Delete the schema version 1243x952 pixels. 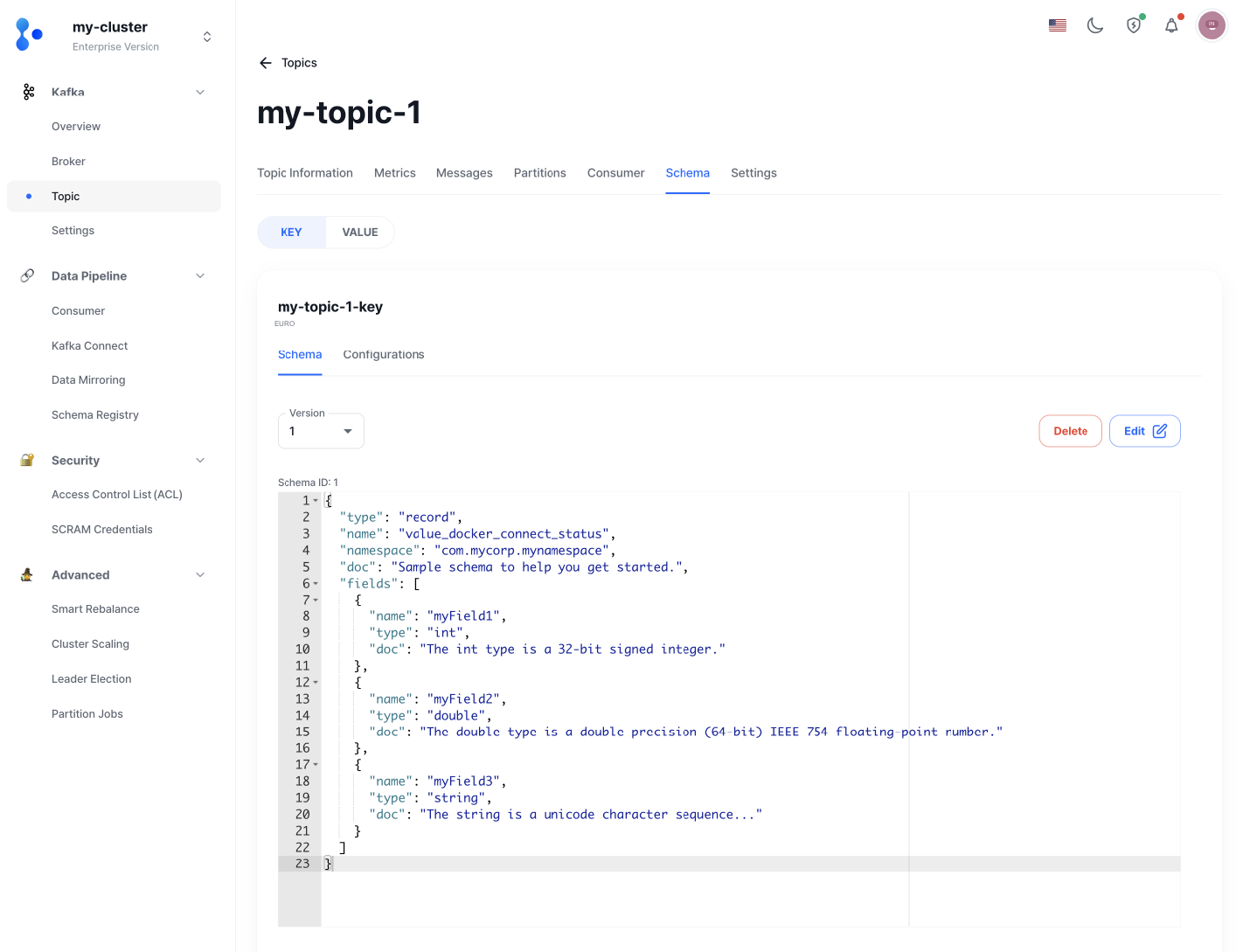(x=1070, y=430)
